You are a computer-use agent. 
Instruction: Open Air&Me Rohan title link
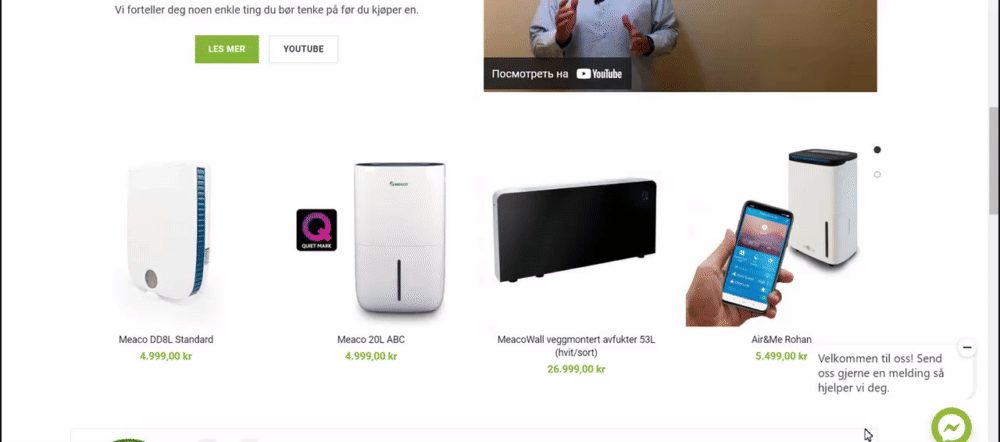781,339
